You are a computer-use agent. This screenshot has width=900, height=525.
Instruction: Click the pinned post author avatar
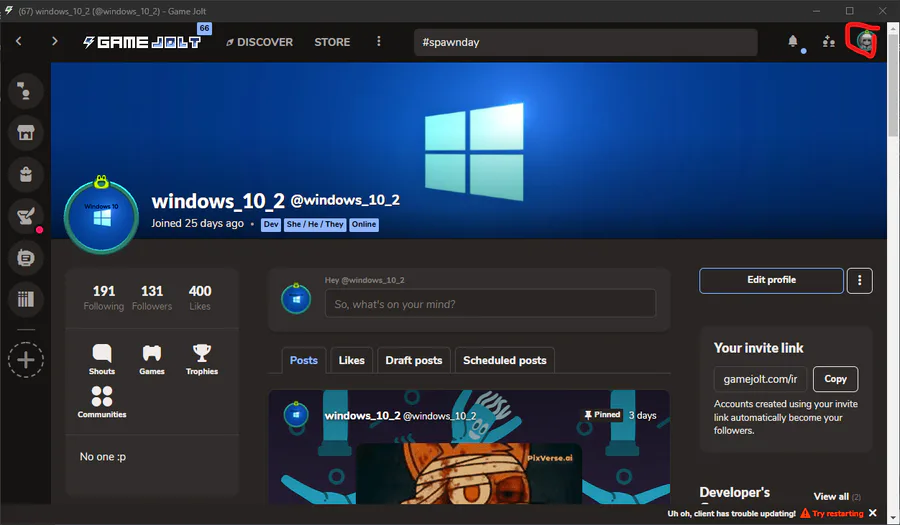point(296,414)
